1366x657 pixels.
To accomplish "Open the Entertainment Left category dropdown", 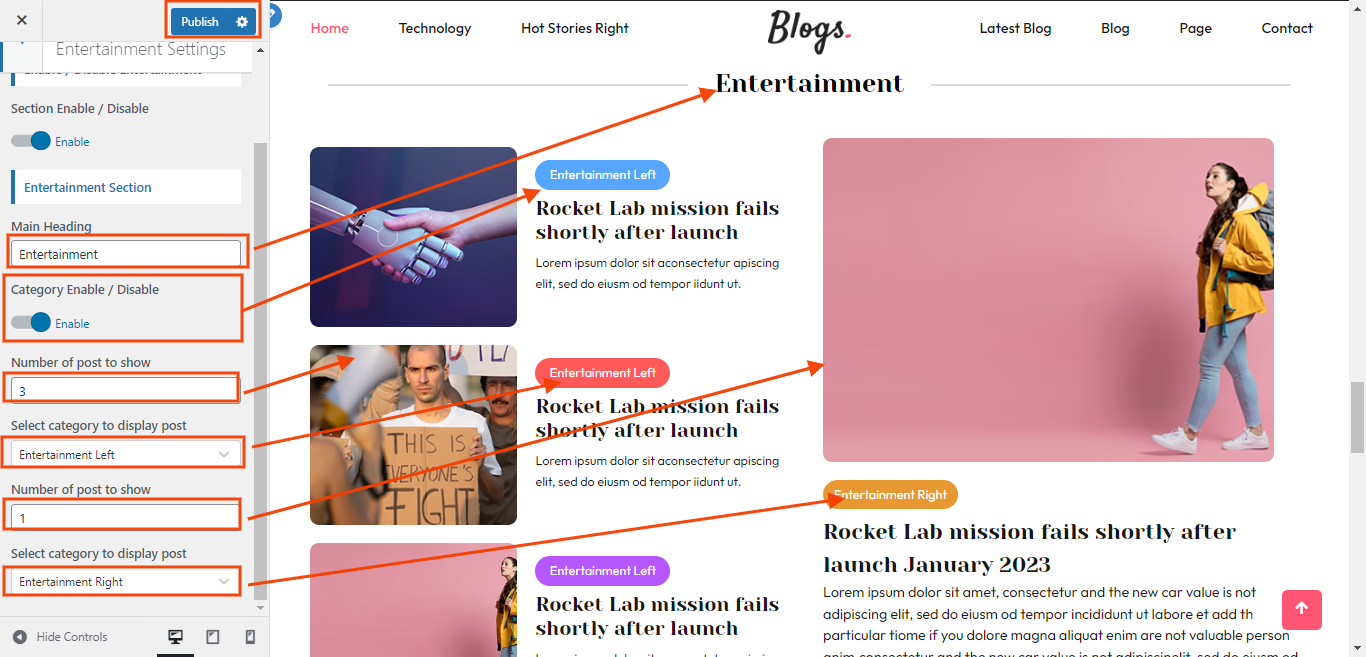I will 126,454.
